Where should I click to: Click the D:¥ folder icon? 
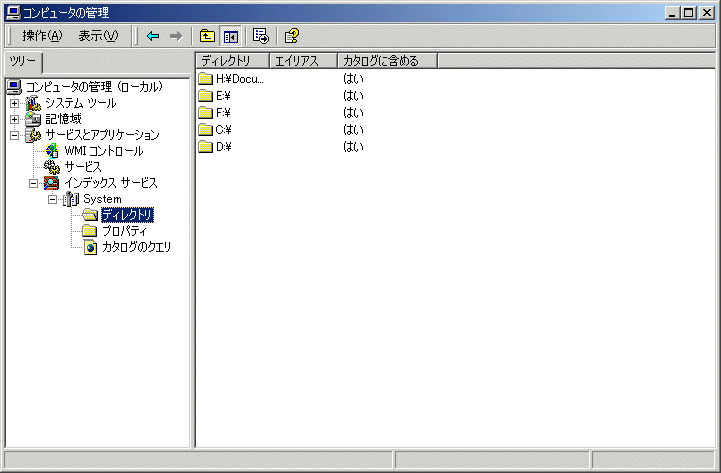point(205,147)
